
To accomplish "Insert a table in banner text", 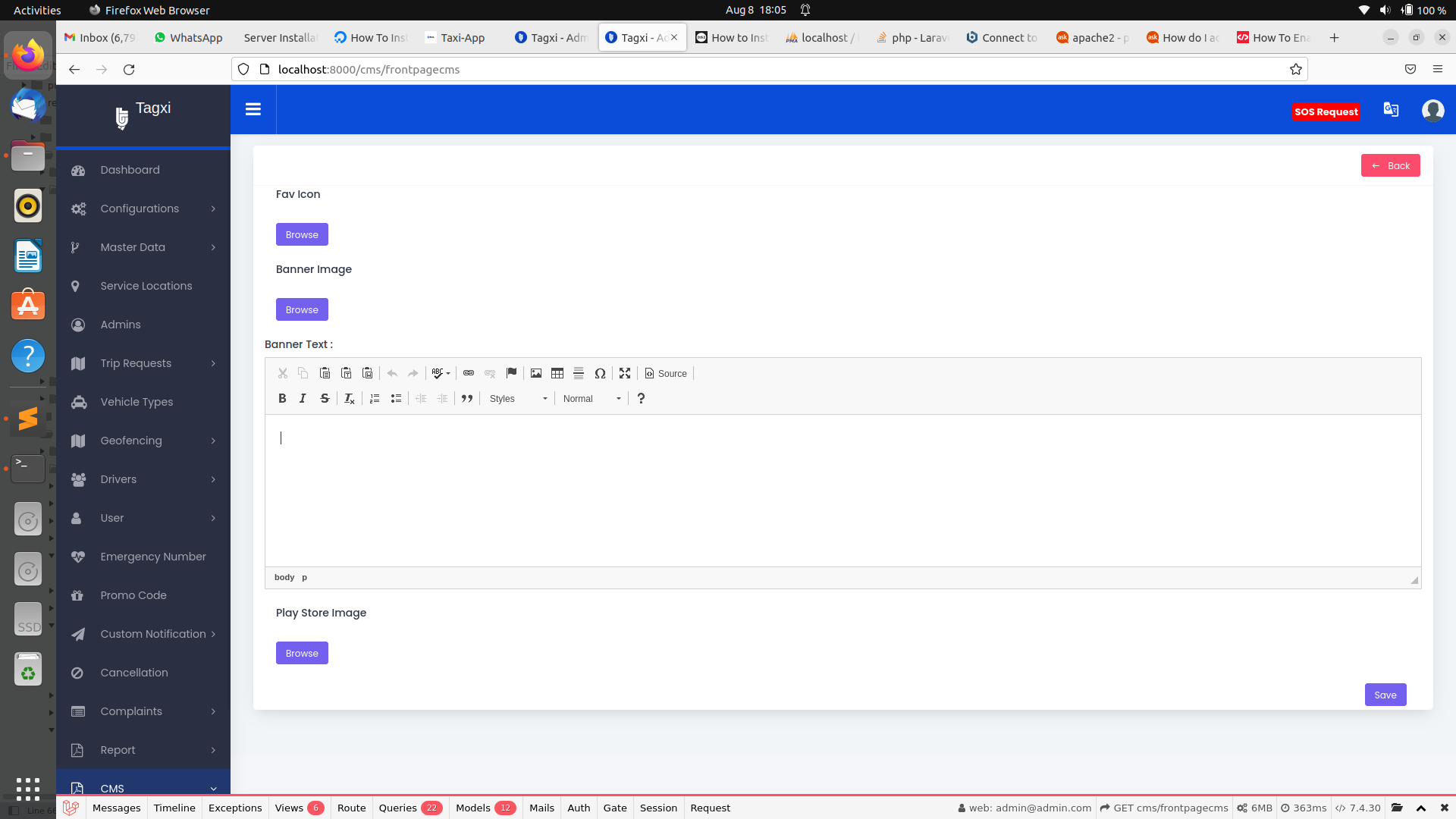I will (x=557, y=373).
